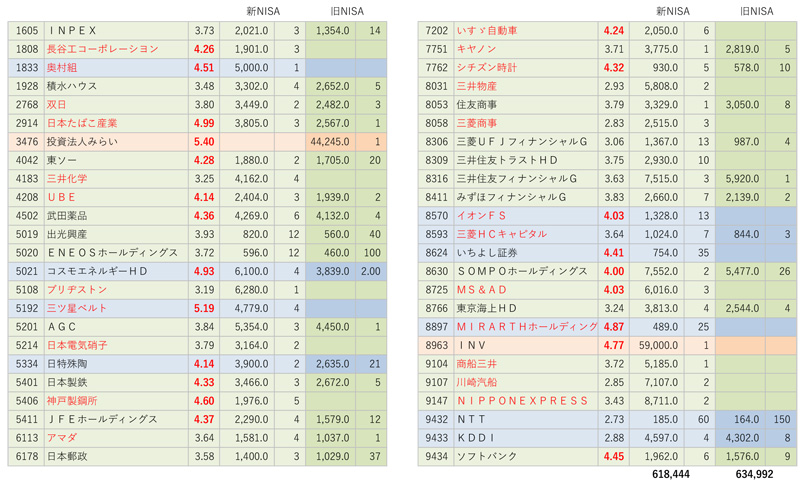This screenshot has height=484, width=800.
Task: Click 三菱ＵＦＪフィナンシャルＧ cell
Action: click(526, 142)
